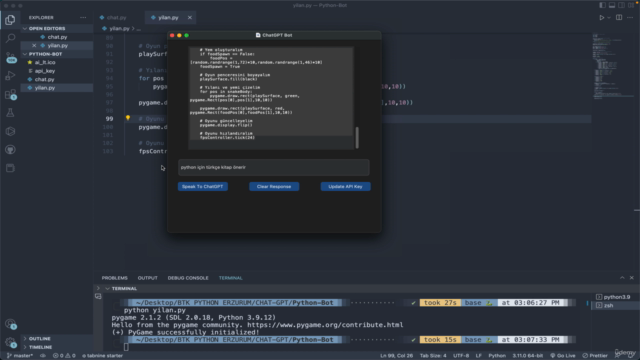Open the Search view in the activity bar
The width and height of the screenshot is (640, 360).
coord(10,38)
